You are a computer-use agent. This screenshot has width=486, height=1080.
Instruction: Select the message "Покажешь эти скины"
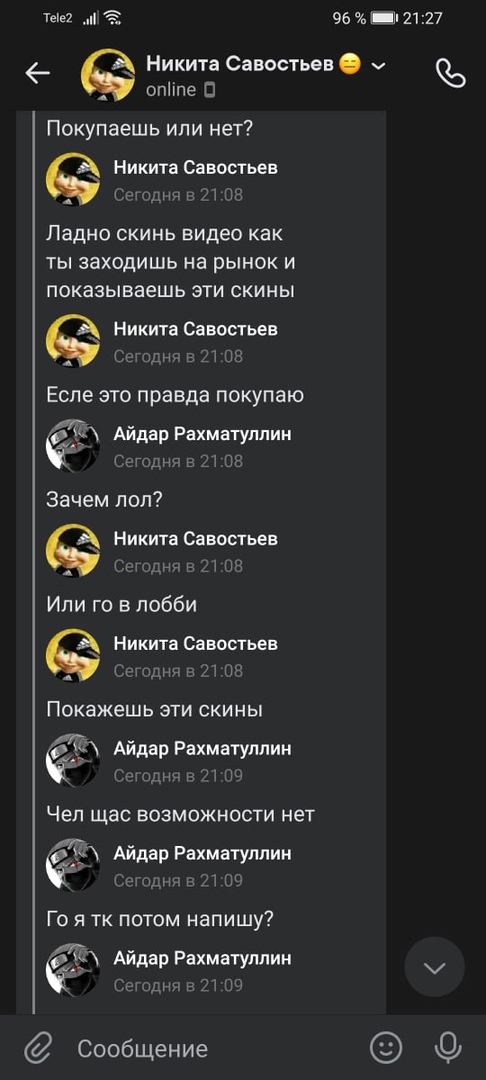[x=154, y=709]
